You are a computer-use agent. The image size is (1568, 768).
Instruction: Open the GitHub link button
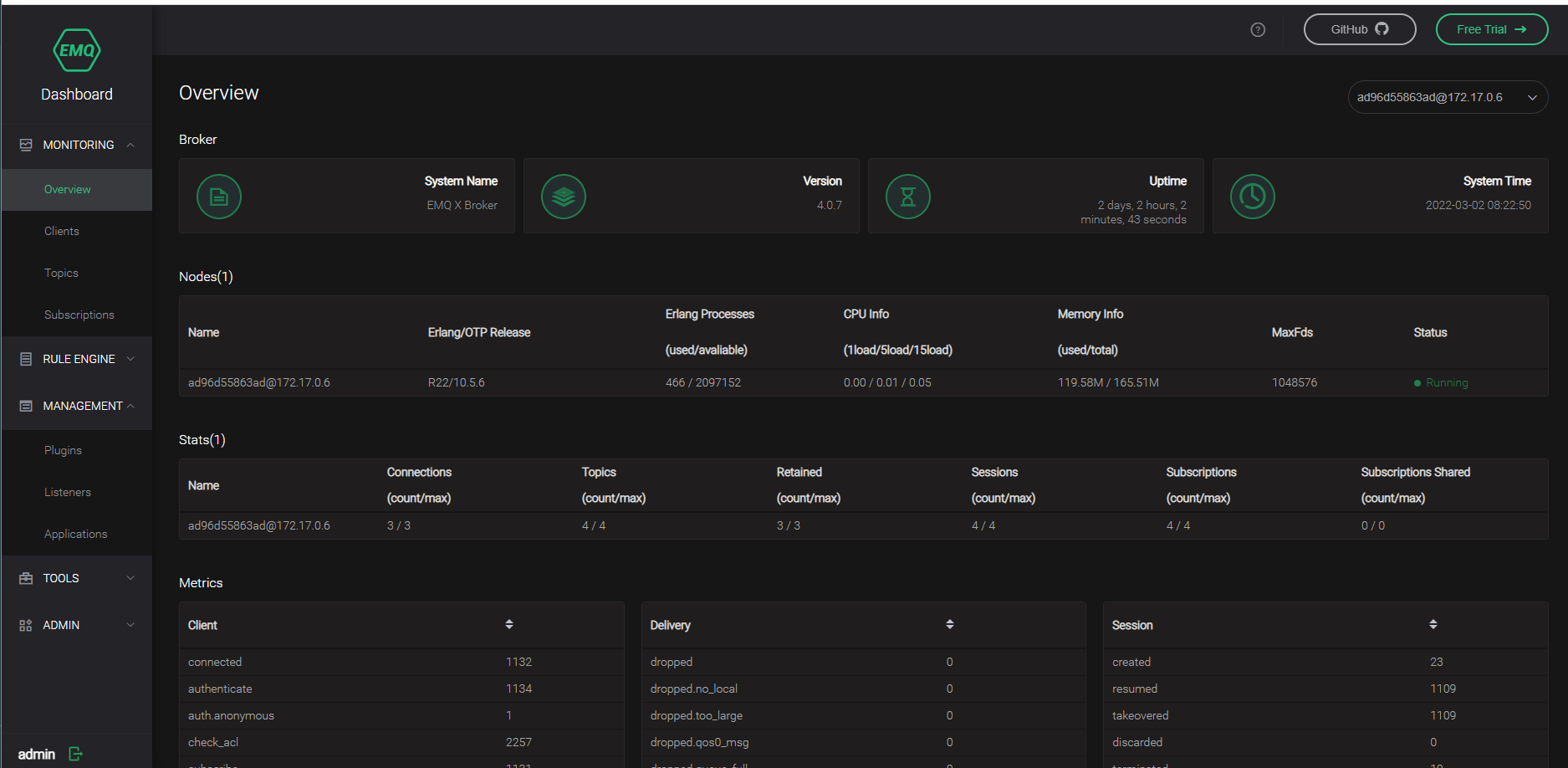[x=1360, y=29]
